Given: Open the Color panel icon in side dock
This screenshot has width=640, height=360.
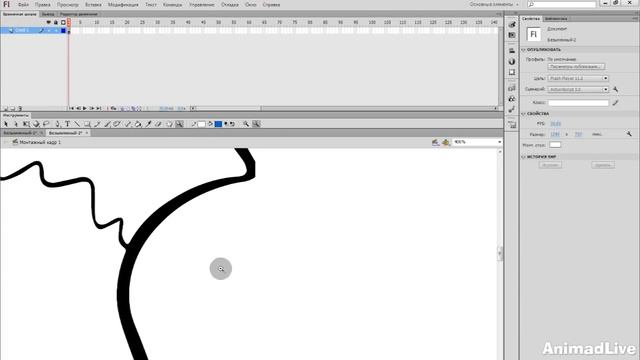Looking at the screenshot, I should point(512,24).
